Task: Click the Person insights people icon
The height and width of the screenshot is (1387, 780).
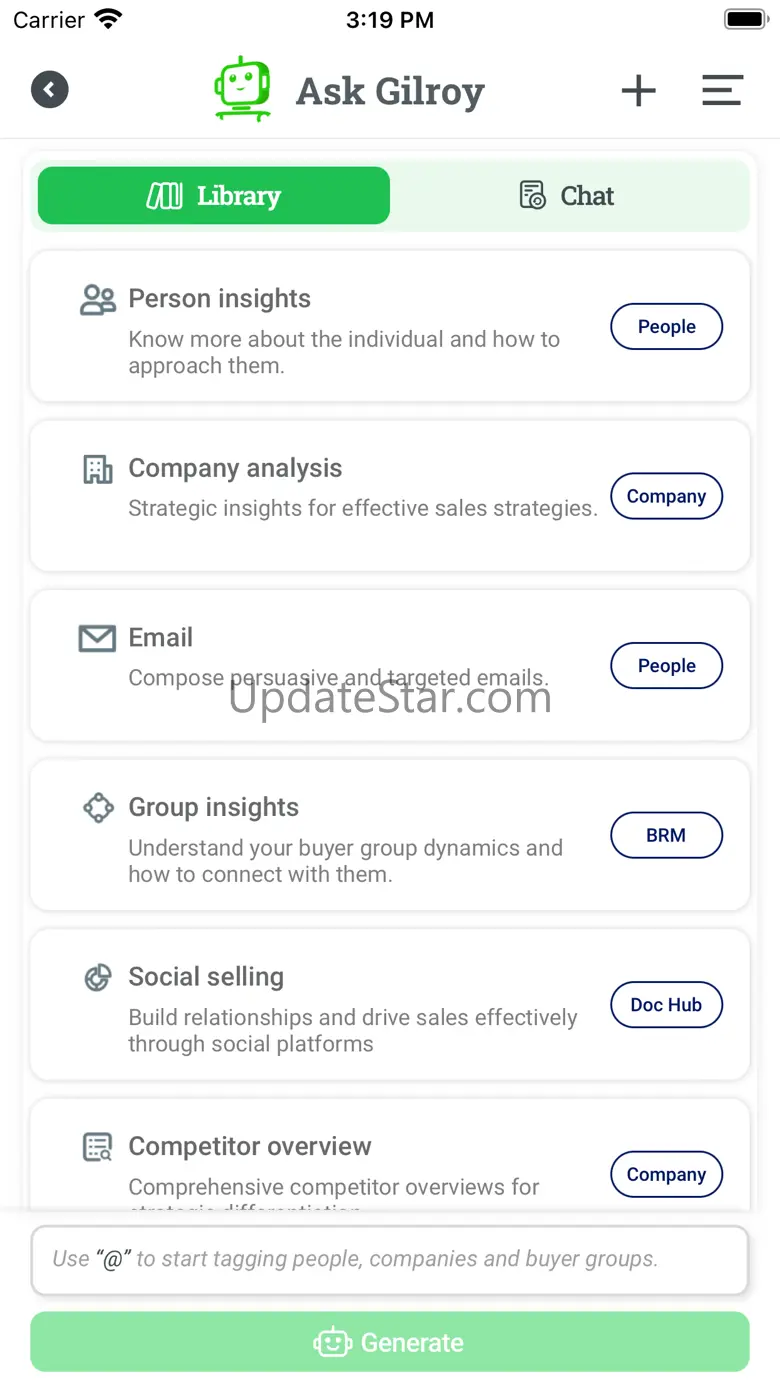Action: (97, 300)
